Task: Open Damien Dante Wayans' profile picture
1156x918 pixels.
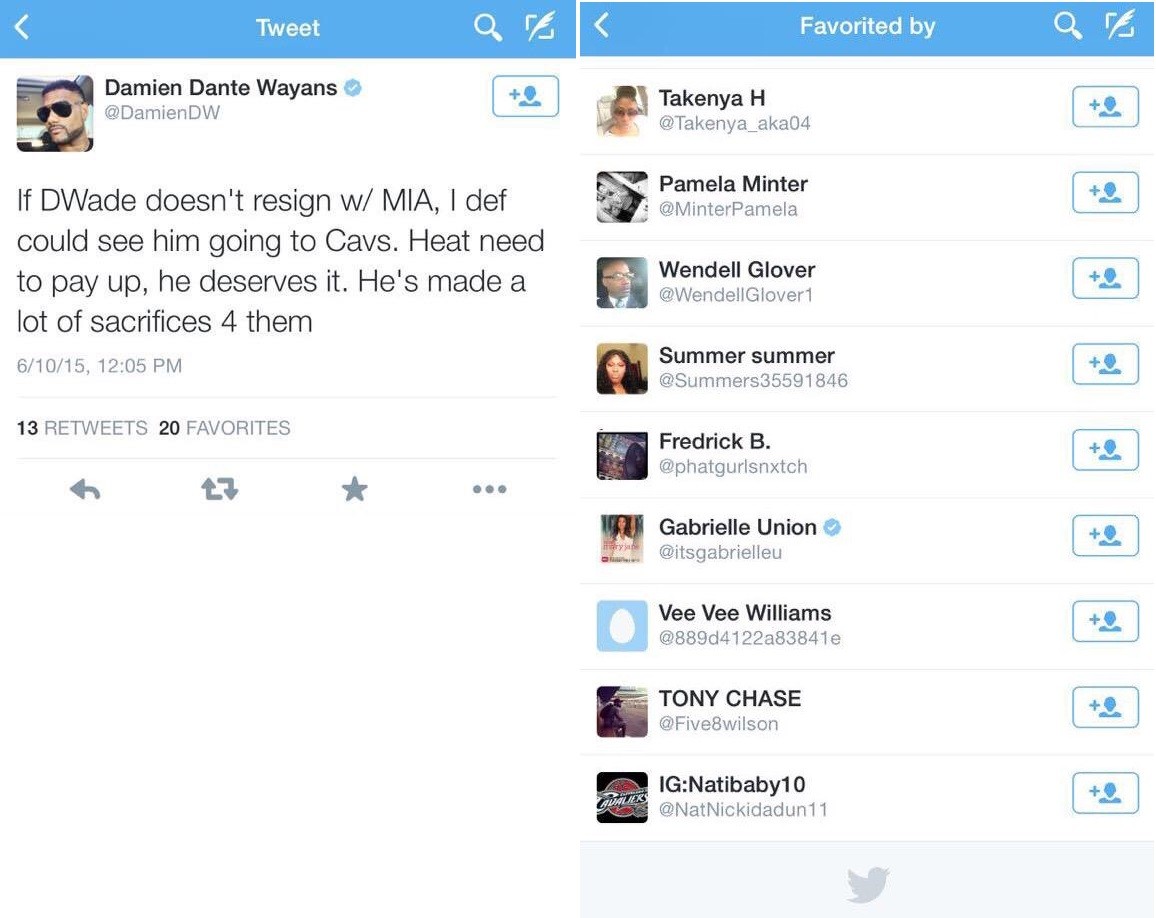Action: [55, 113]
